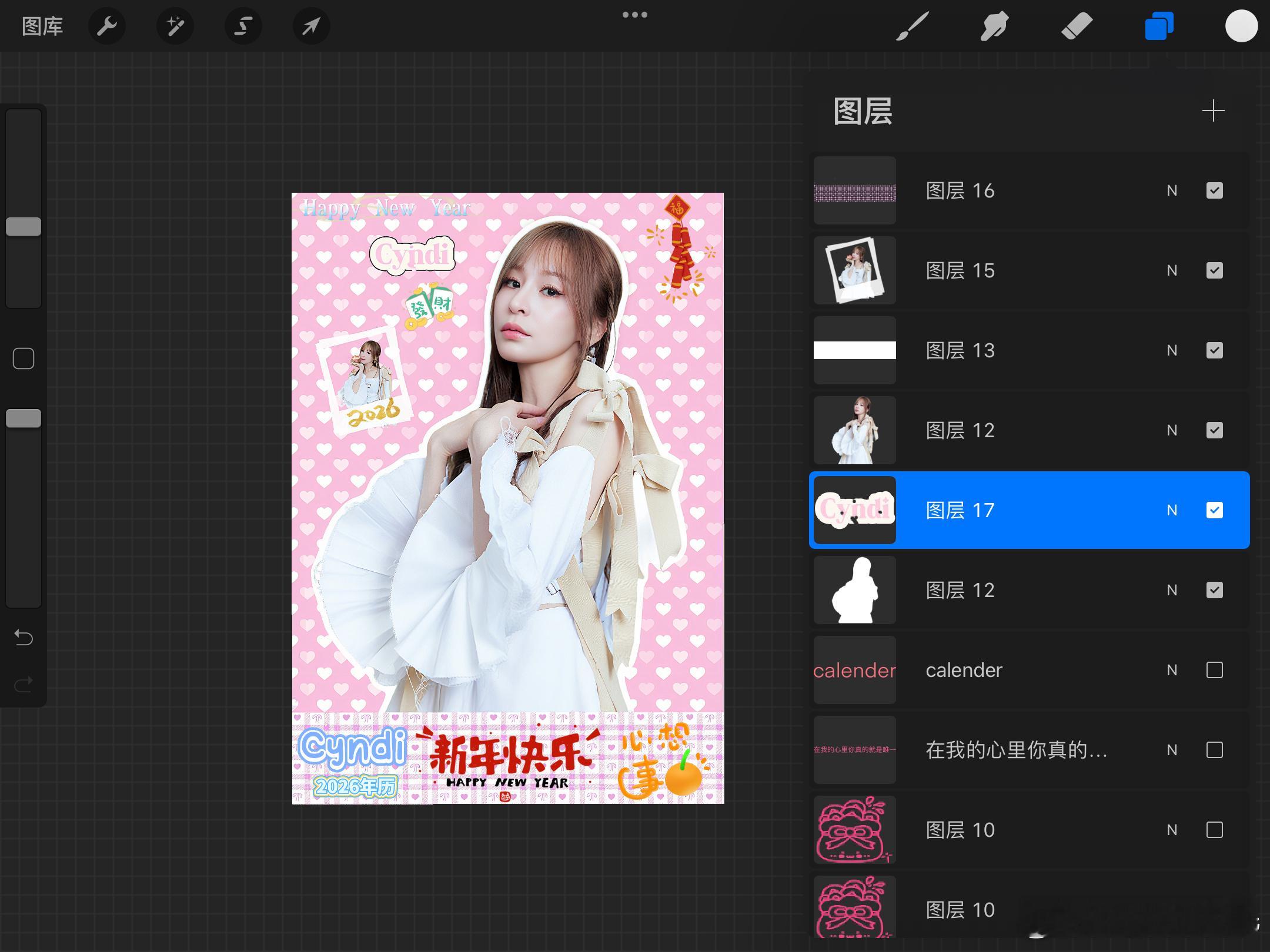Open blend mode N on 图层 13
Viewport: 1270px width, 952px height.
click(1172, 350)
